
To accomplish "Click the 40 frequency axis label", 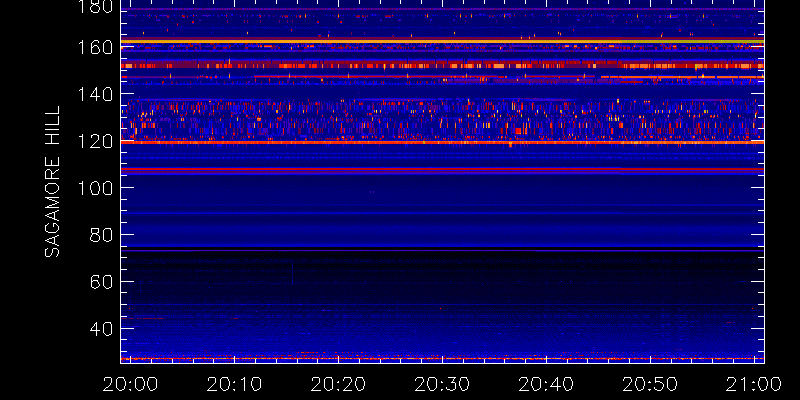I will coord(102,329).
